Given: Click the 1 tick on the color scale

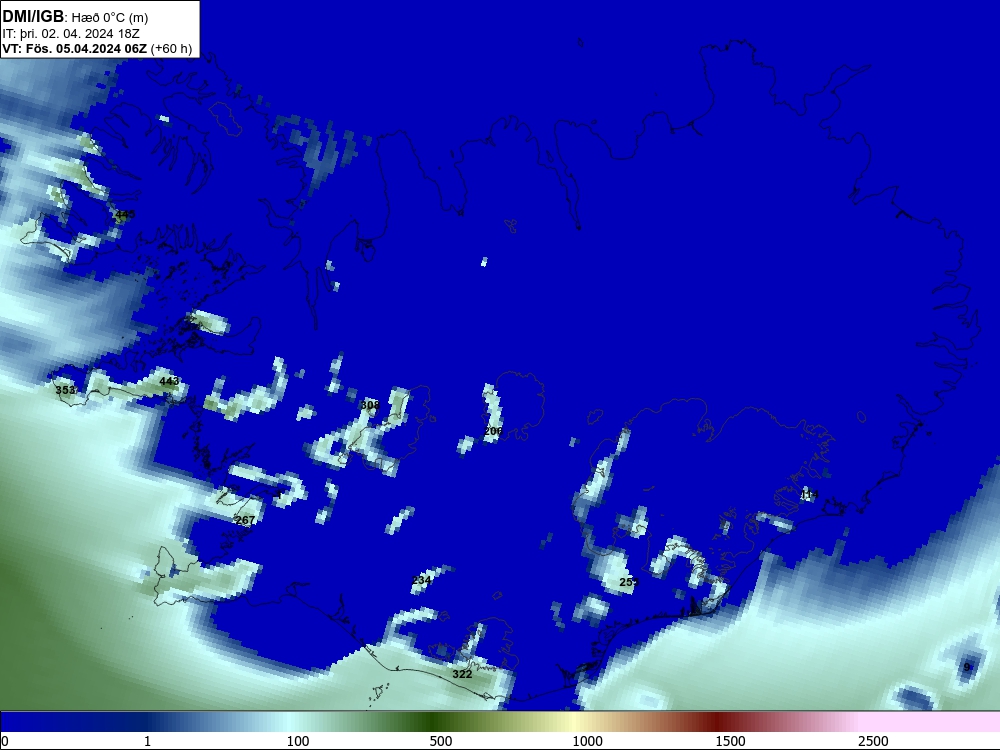Looking at the screenshot, I should (147, 741).
